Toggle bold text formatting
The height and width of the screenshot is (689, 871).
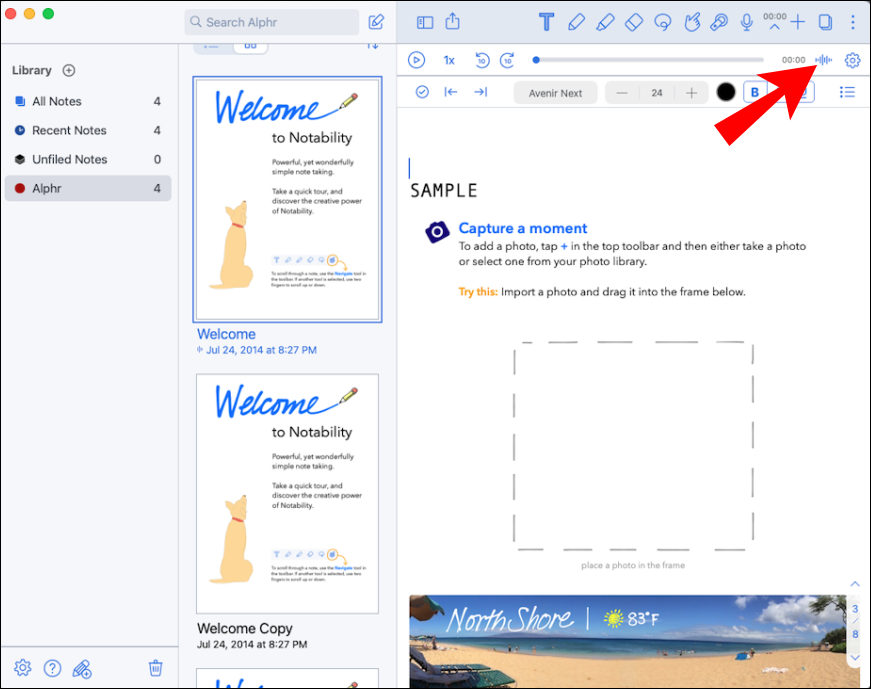754,92
